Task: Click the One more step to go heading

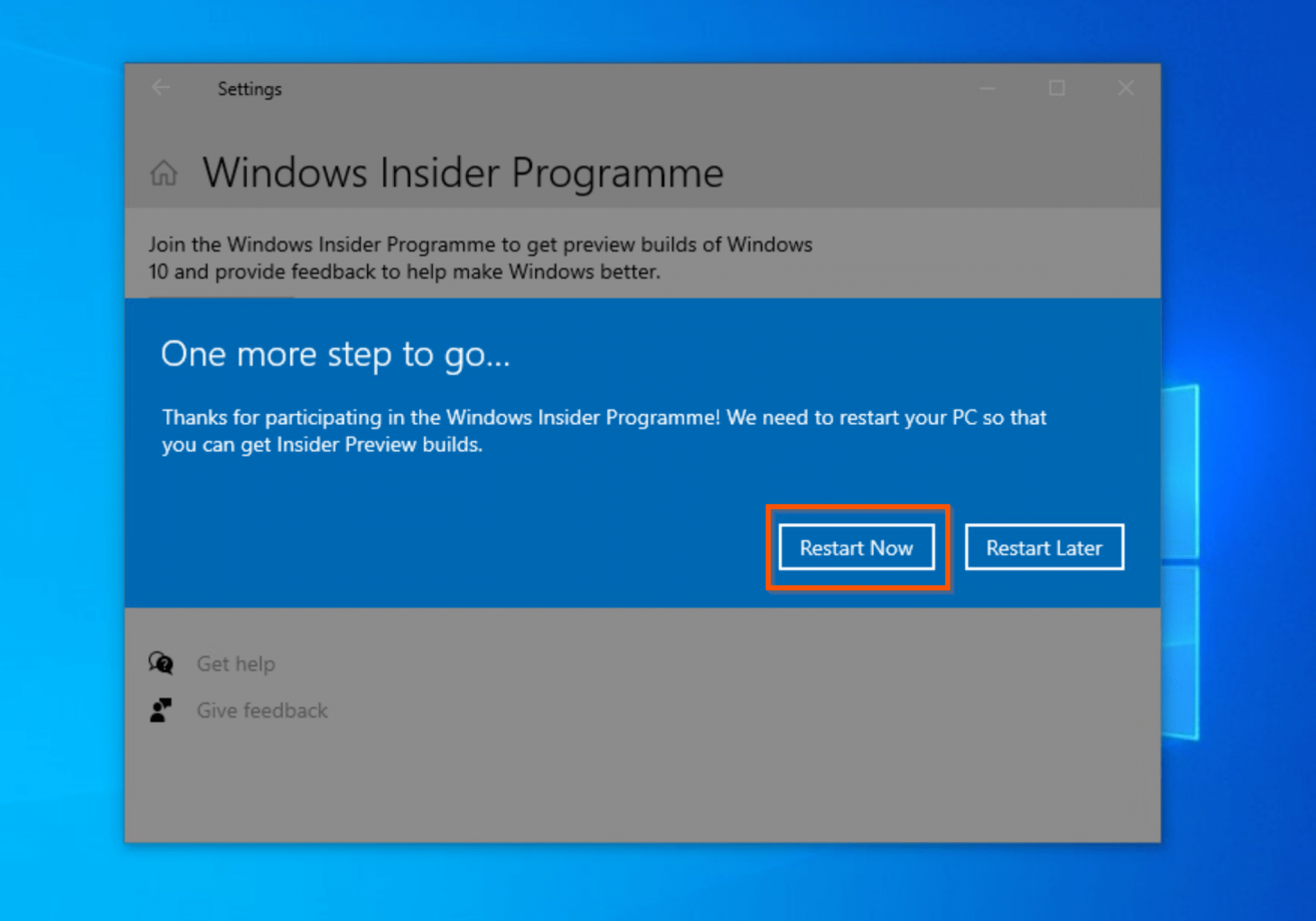Action: pos(335,354)
